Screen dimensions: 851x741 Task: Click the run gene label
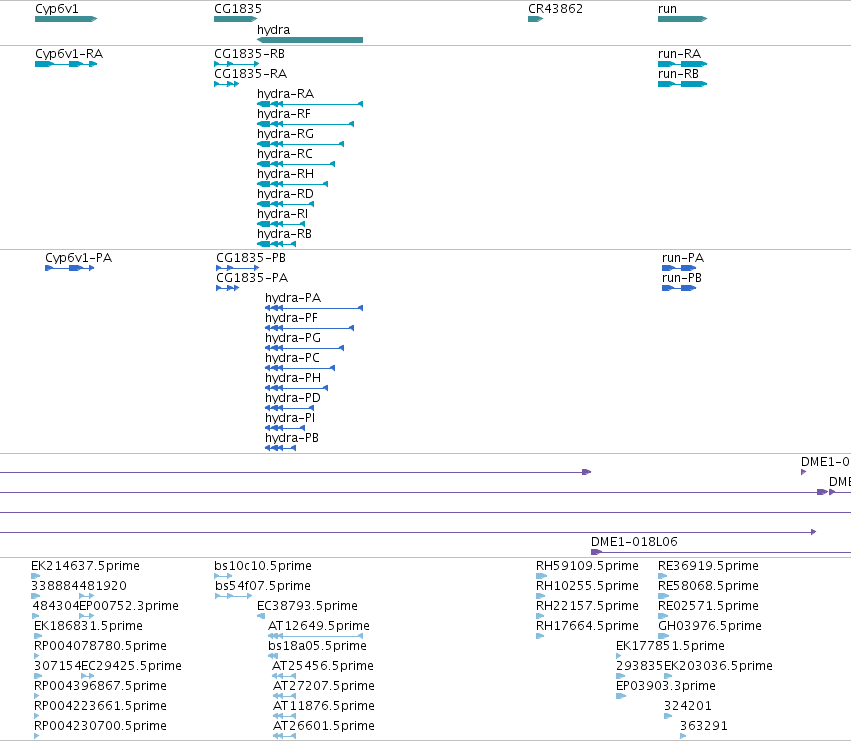667,9
